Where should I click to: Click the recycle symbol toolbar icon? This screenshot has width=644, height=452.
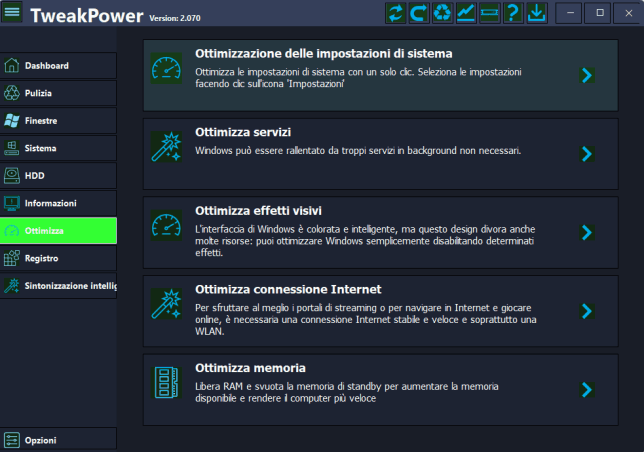coord(442,13)
